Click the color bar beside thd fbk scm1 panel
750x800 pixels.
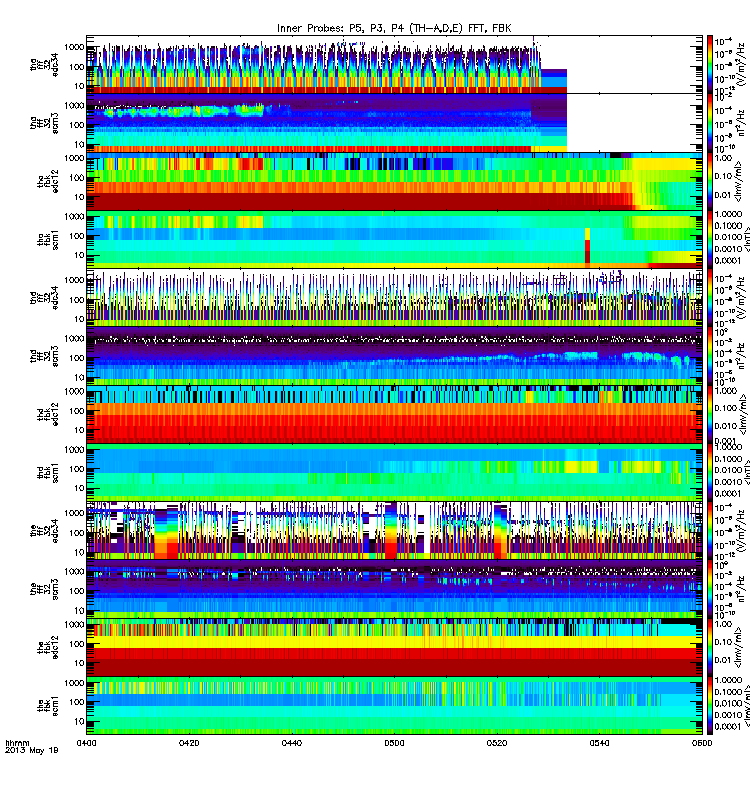[x=710, y=472]
